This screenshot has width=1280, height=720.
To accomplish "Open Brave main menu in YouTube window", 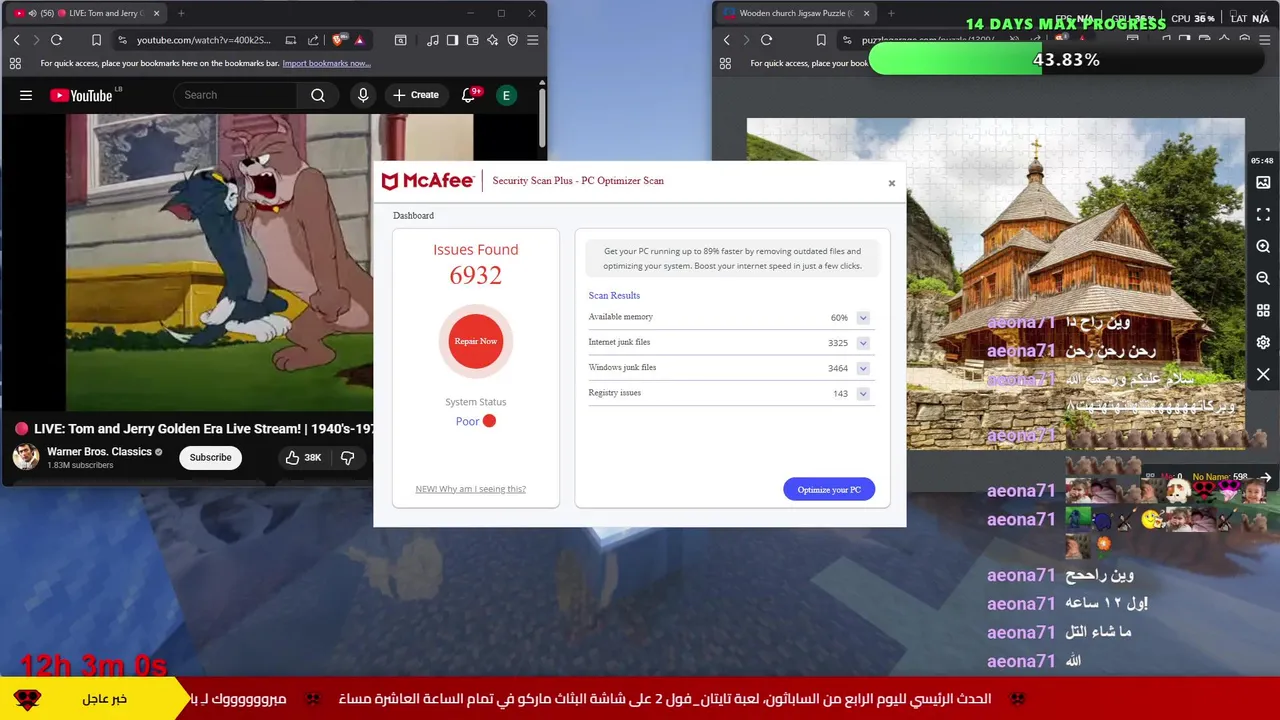I will coord(532,40).
